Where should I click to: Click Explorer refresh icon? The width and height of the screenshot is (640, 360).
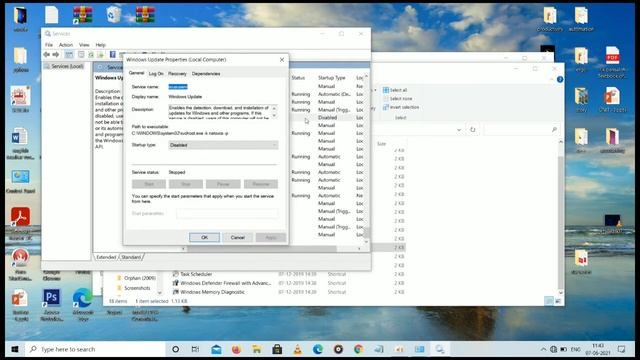473,129
